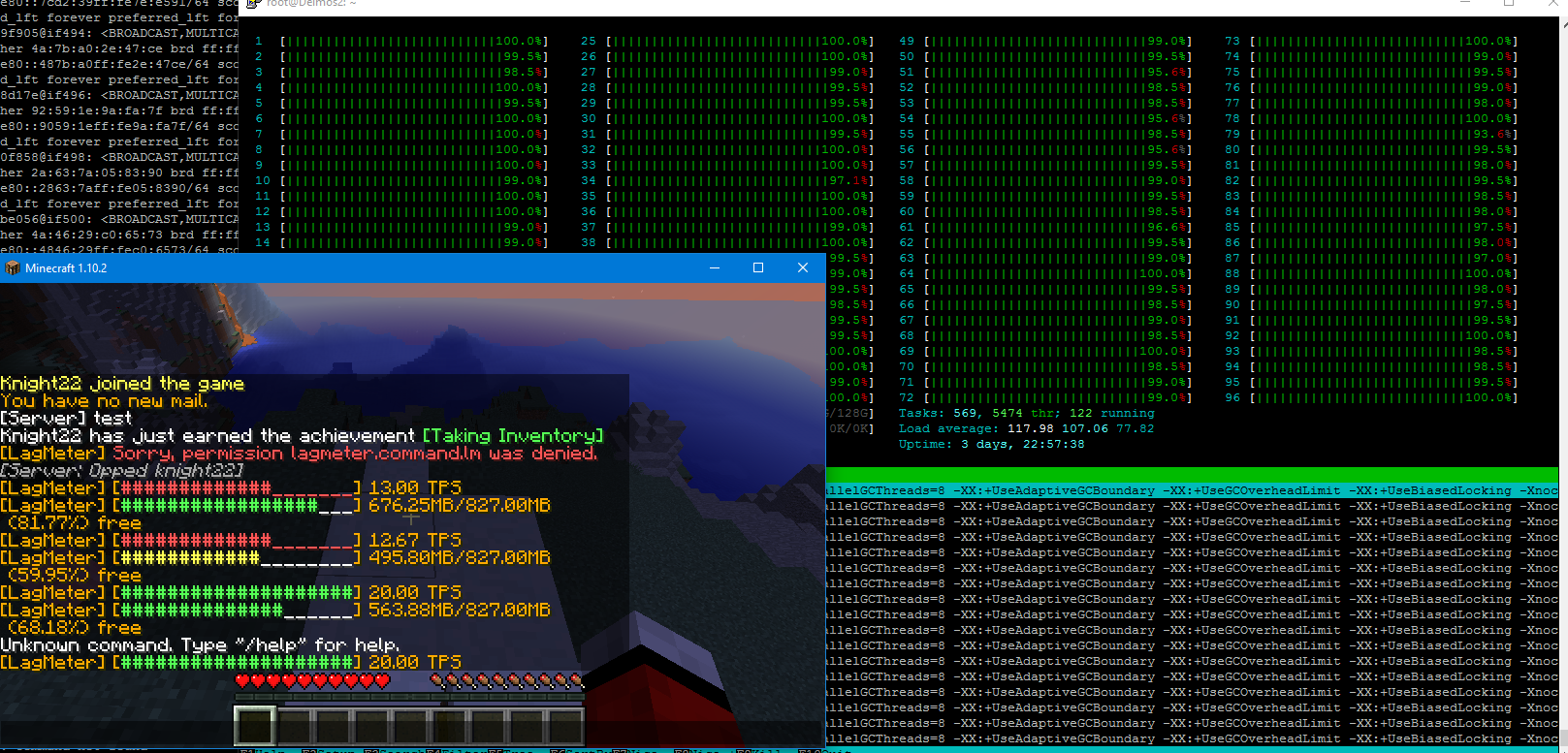
Task: Click the '13.00 TPS' LagMeter reading
Action: pos(415,488)
